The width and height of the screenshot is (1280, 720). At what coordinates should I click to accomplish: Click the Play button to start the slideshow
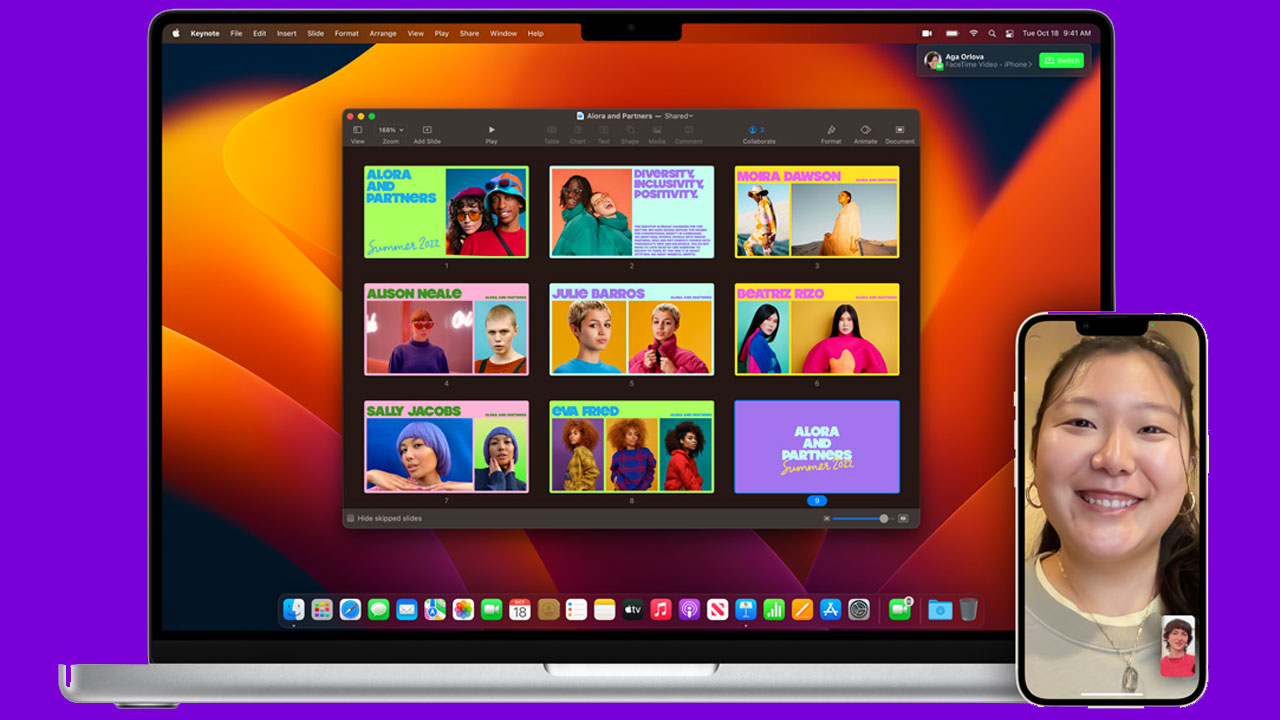pos(491,129)
